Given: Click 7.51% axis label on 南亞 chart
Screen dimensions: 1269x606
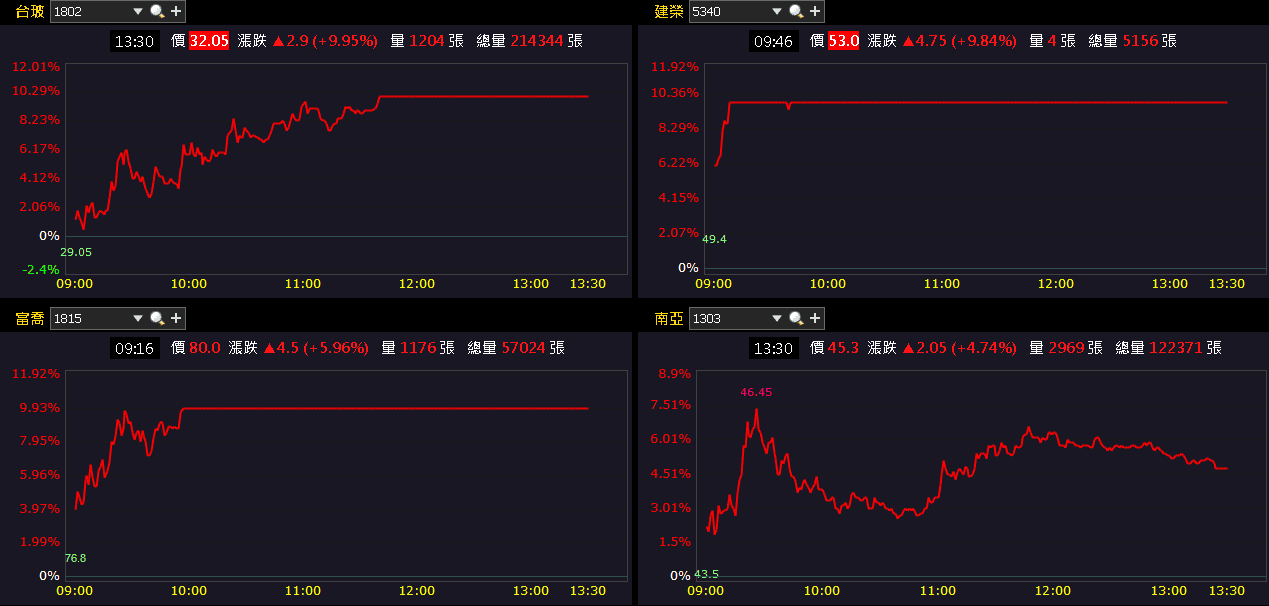Looking at the screenshot, I should point(670,404).
